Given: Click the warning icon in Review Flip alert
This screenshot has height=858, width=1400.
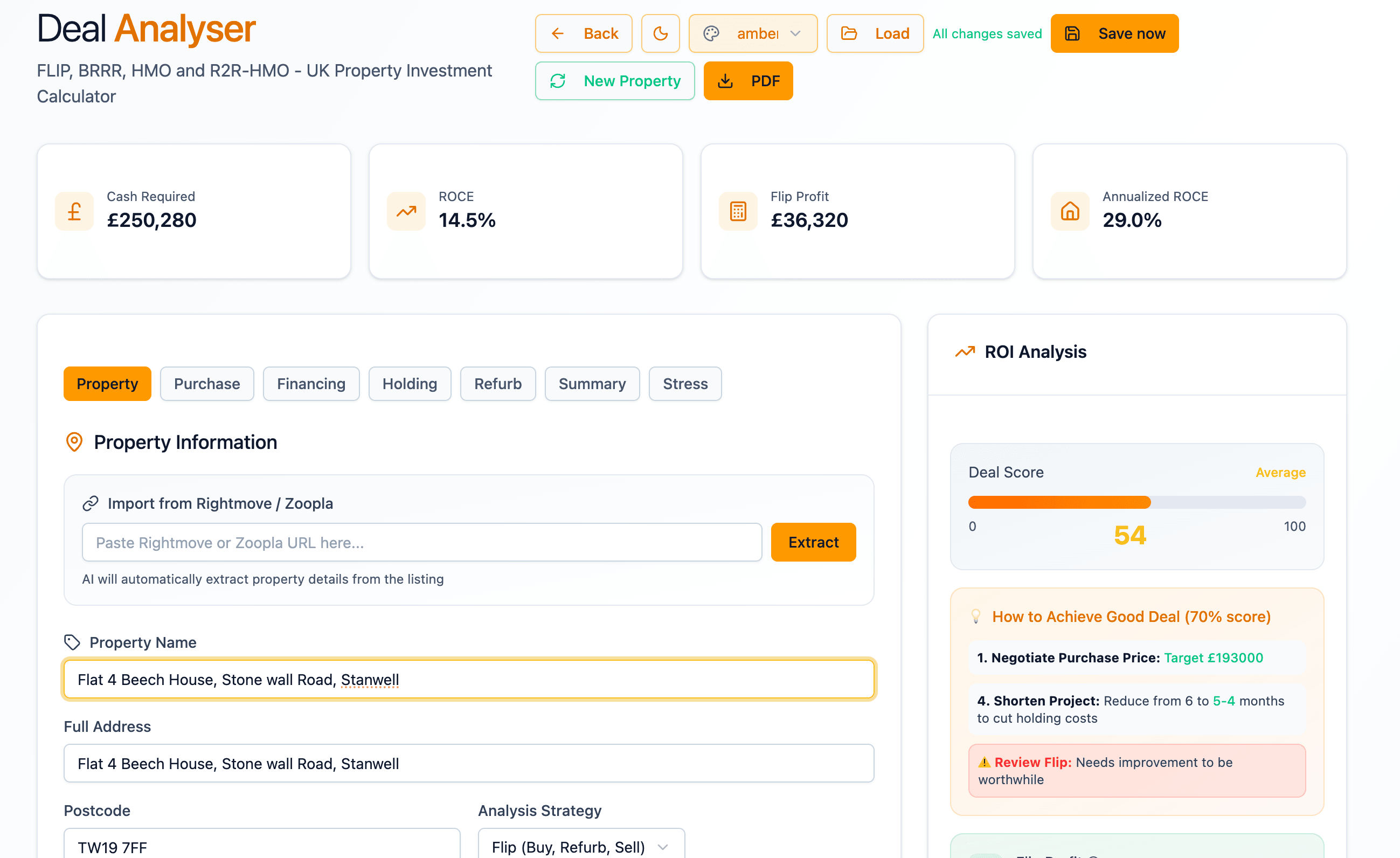Looking at the screenshot, I should (985, 763).
